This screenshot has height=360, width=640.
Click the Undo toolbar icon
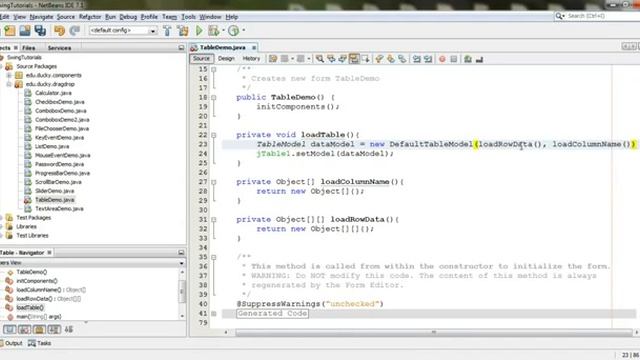tap(60, 31)
